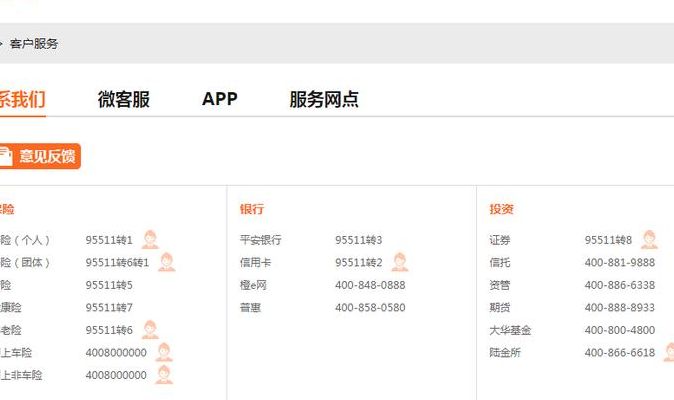
Task: Click the number 400-800-4800
Action: (620, 330)
